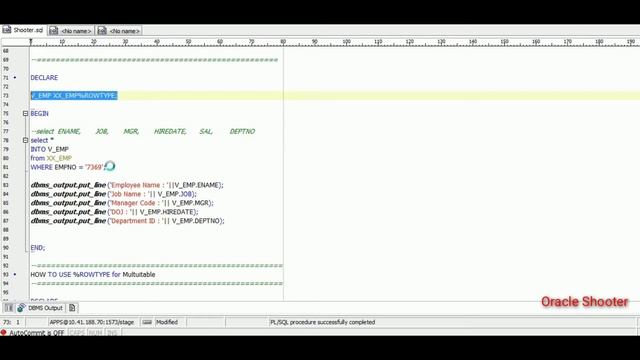Click 'PL/SQL procedure successfully completed' status message

(x=322, y=322)
